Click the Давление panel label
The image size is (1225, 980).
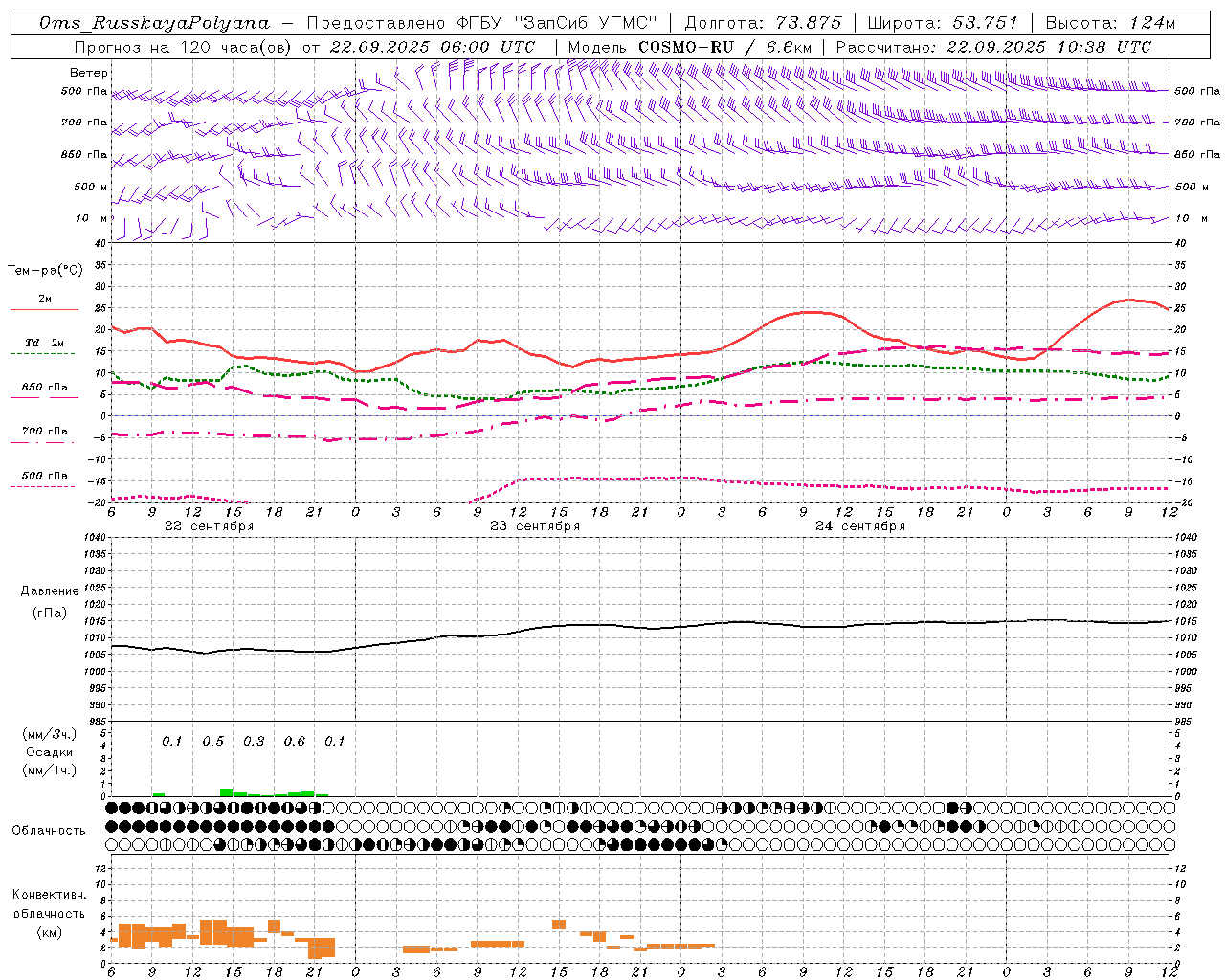pos(50,591)
